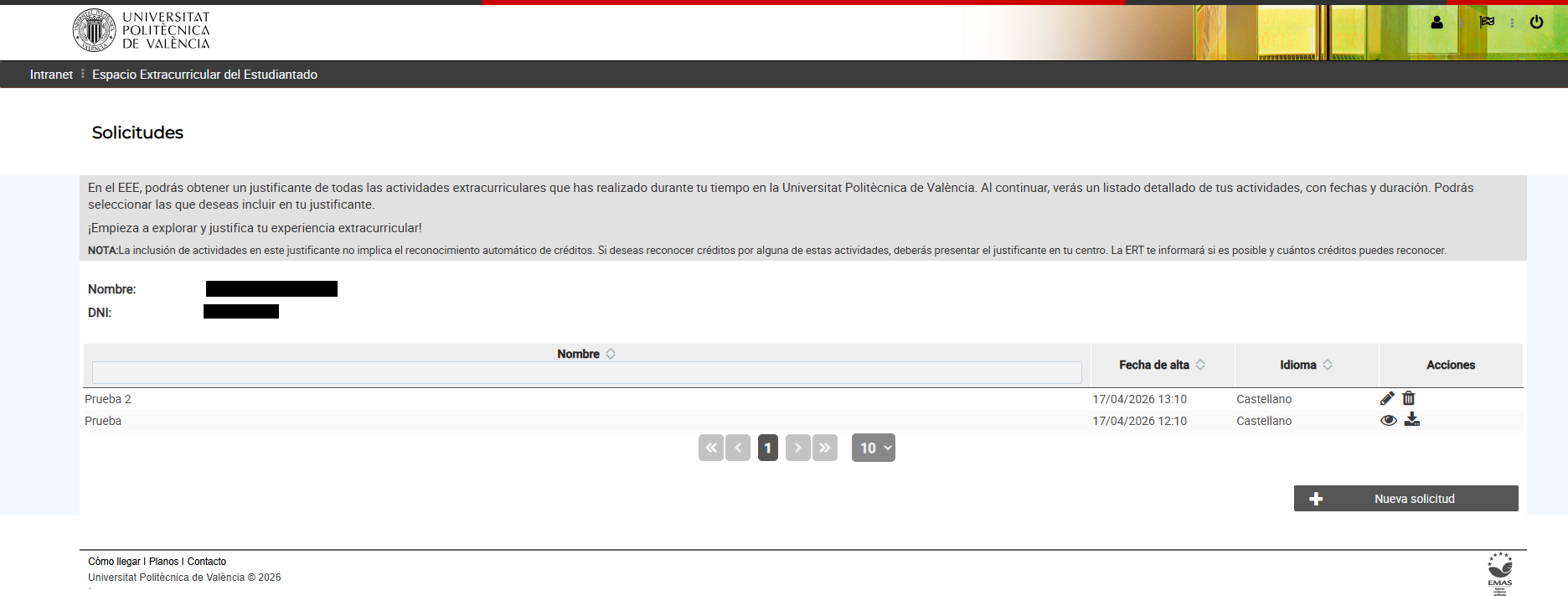Delete Prueba 2 using the trash icon
Image resolution: width=1568 pixels, height=596 pixels.
[x=1409, y=398]
